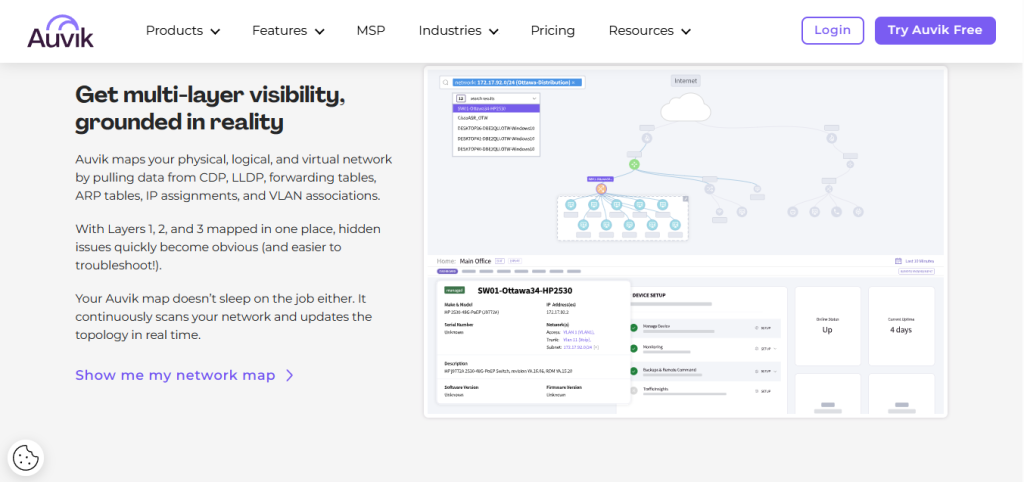Expand the Features menu
This screenshot has width=1024, height=482.
(x=288, y=31)
